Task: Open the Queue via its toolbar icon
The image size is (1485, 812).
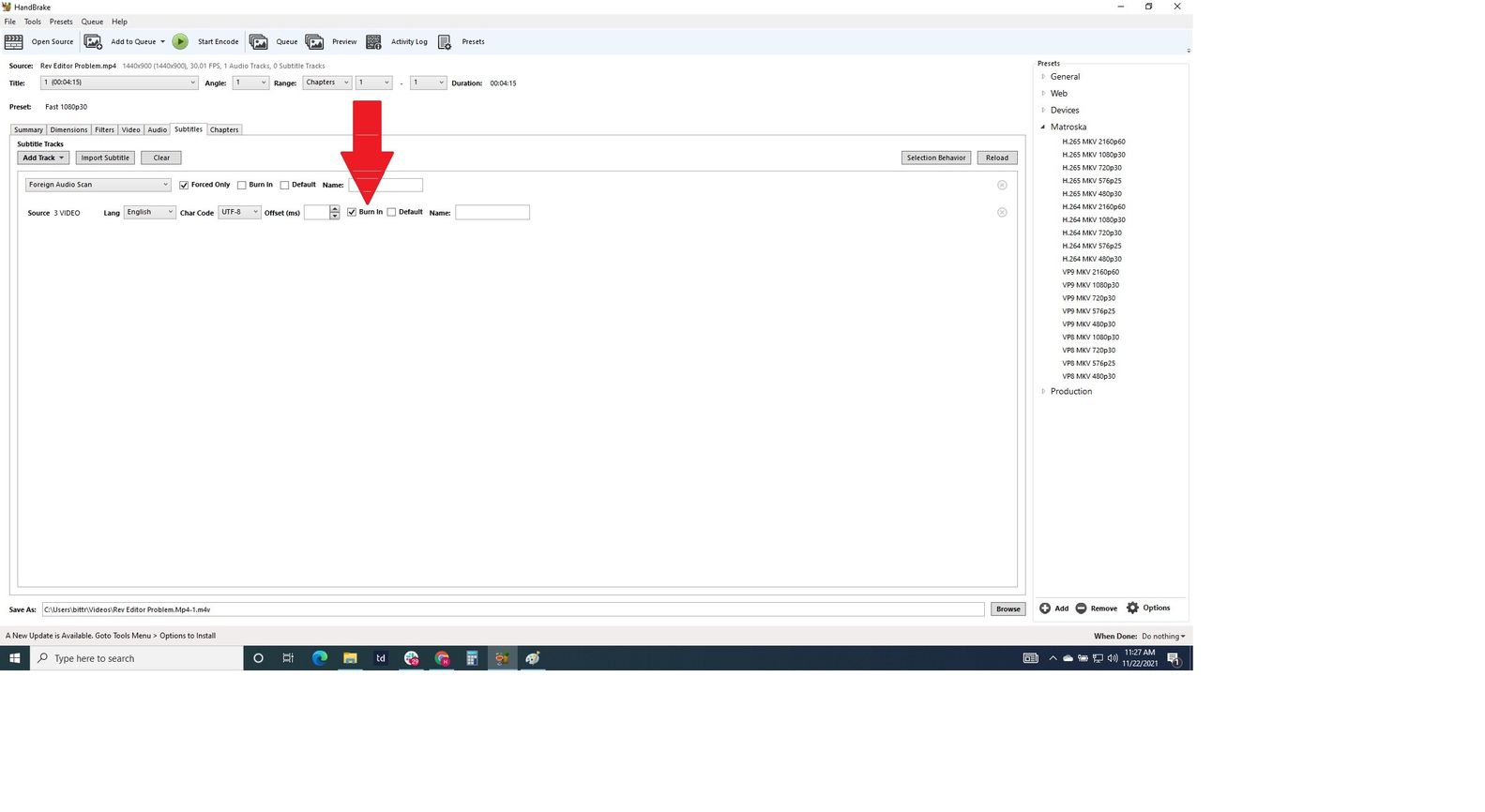Action: (x=258, y=41)
